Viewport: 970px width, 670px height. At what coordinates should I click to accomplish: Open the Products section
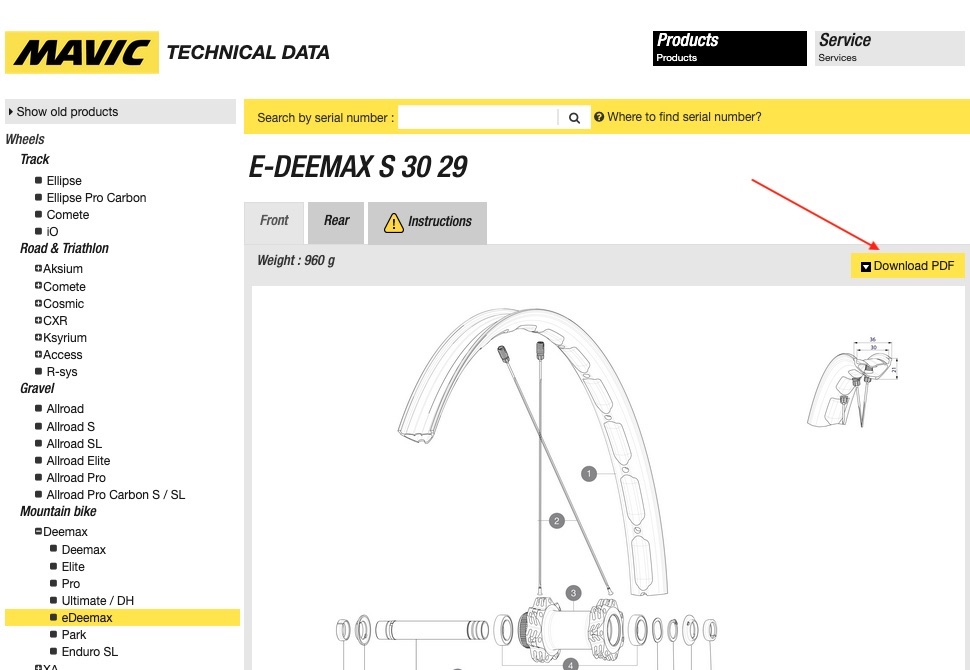tap(729, 48)
